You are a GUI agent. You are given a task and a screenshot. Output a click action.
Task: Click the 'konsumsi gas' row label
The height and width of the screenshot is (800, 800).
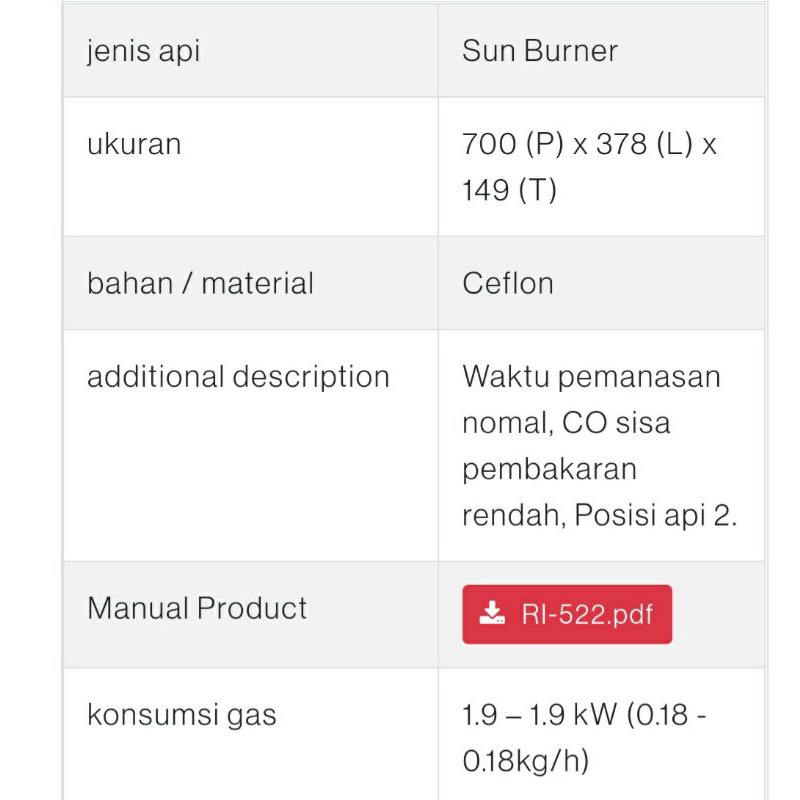(x=181, y=715)
